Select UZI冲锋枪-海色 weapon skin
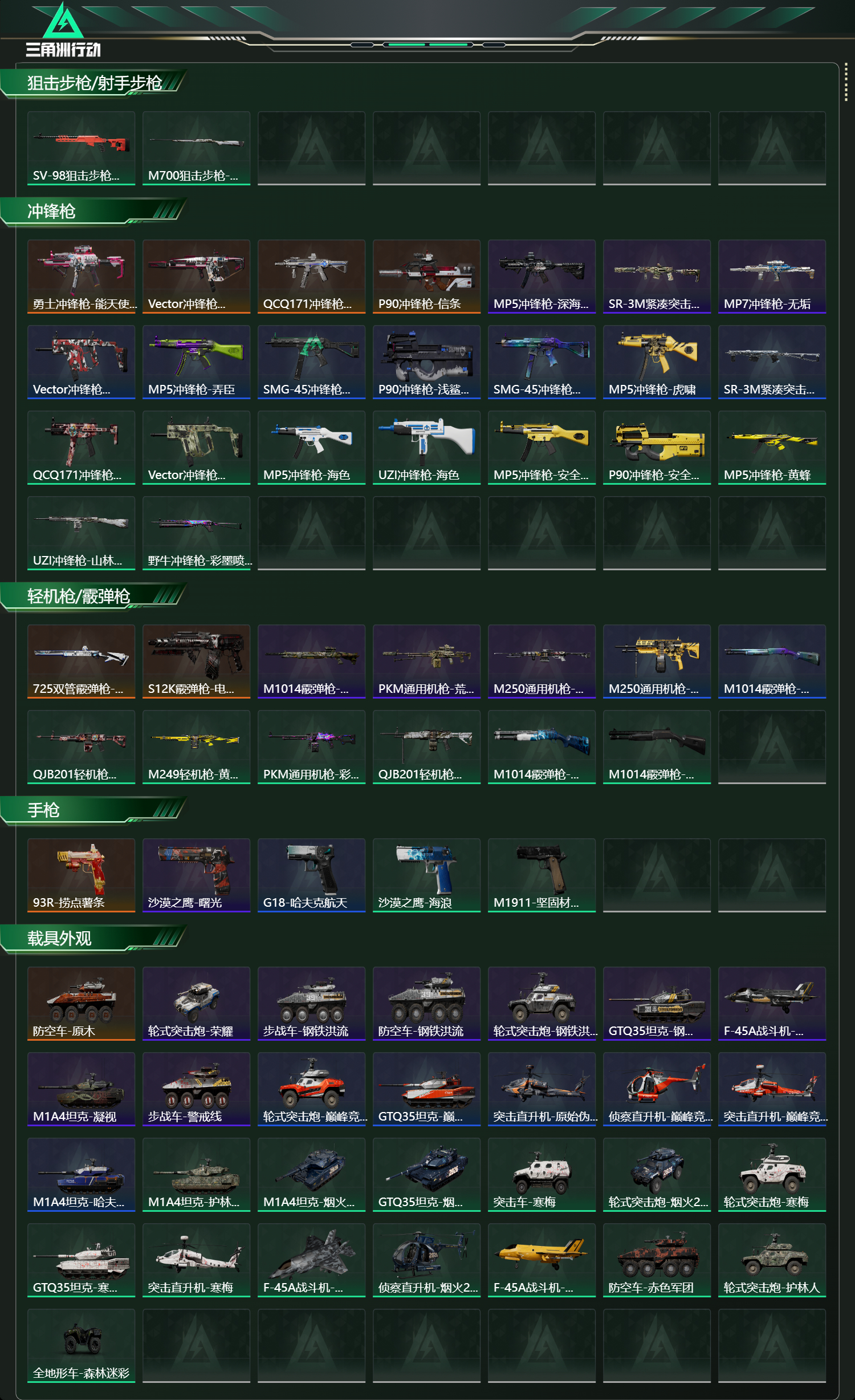This screenshot has width=855, height=1400. pyautogui.click(x=426, y=448)
